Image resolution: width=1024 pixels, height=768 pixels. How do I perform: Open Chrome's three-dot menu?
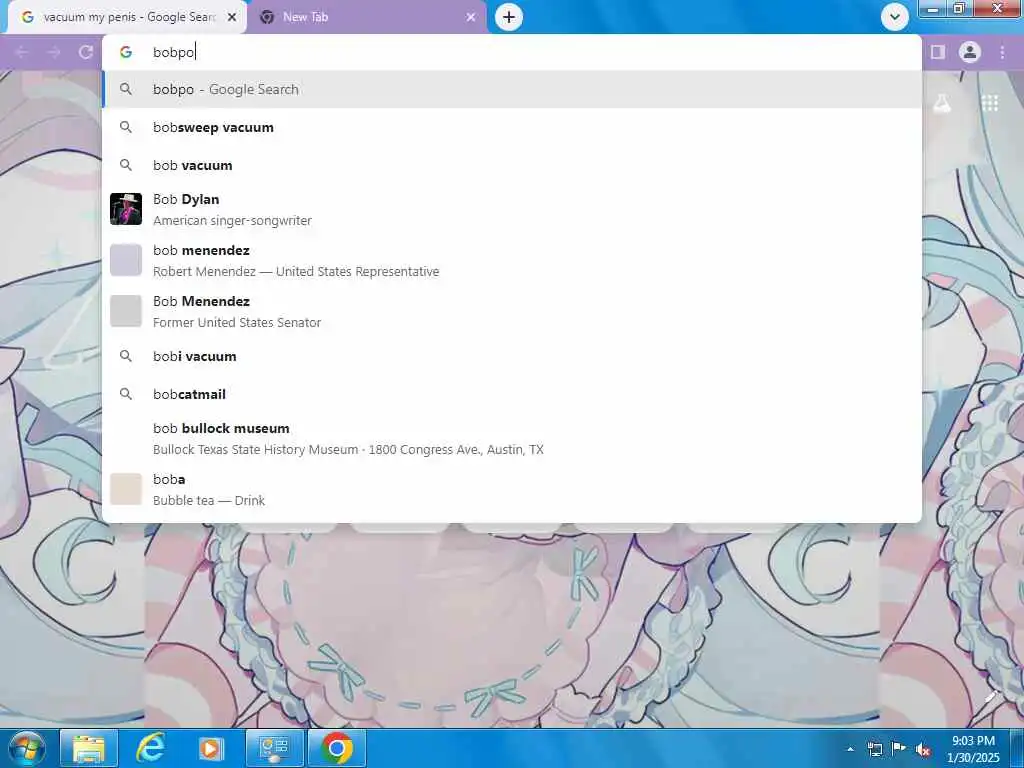(1002, 52)
